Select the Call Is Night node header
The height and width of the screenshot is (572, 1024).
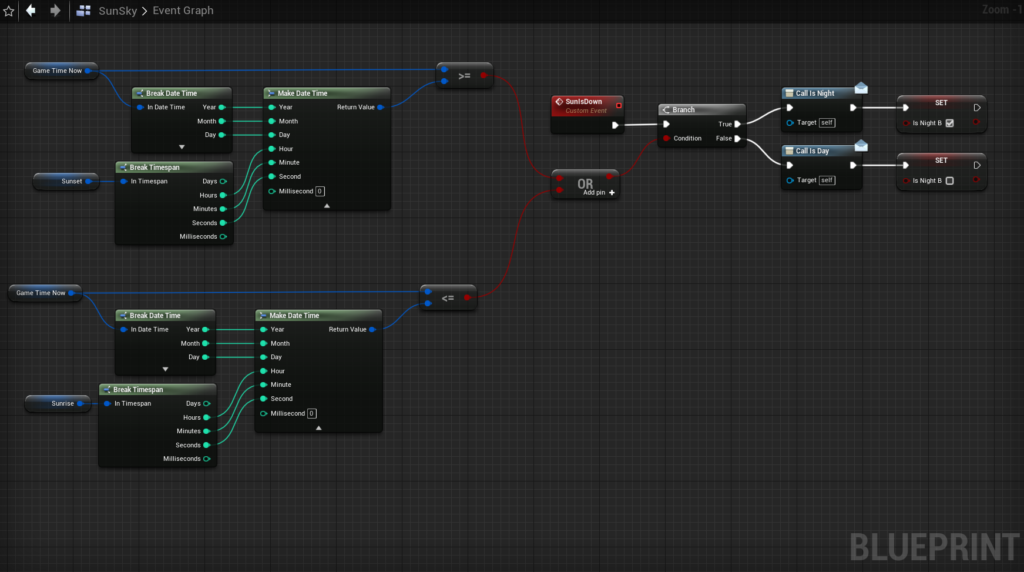click(x=820, y=93)
